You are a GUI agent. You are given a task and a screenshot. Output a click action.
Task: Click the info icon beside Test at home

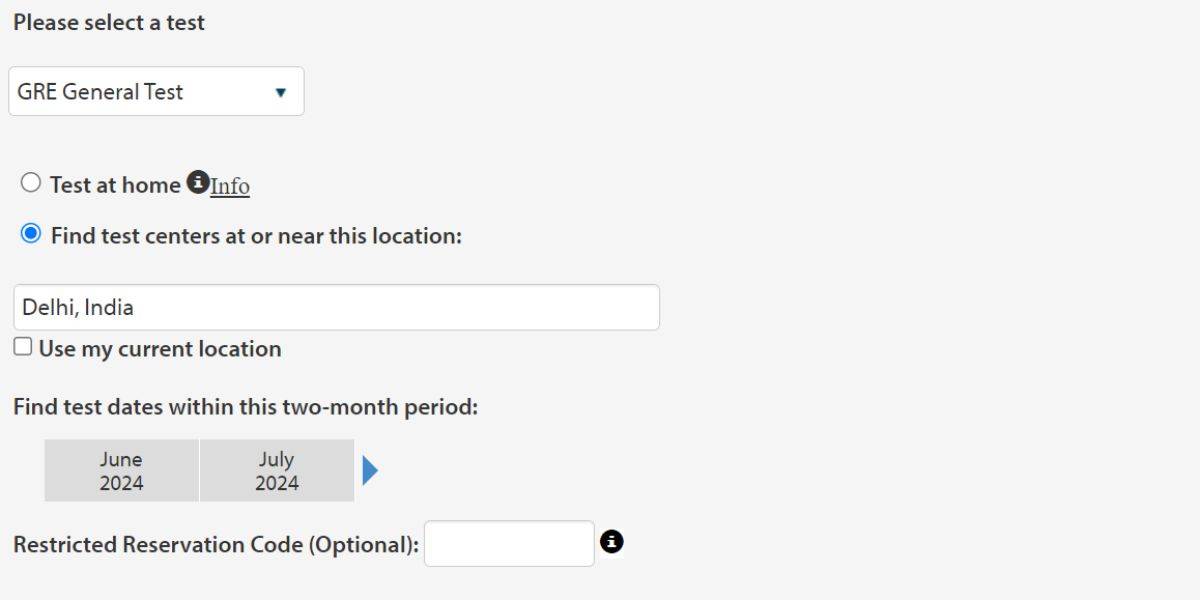click(198, 183)
